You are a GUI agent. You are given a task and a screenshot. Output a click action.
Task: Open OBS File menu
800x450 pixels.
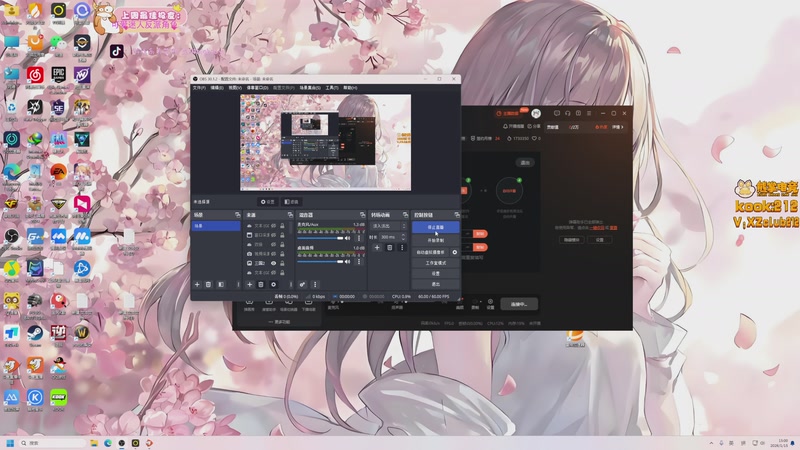(199, 88)
